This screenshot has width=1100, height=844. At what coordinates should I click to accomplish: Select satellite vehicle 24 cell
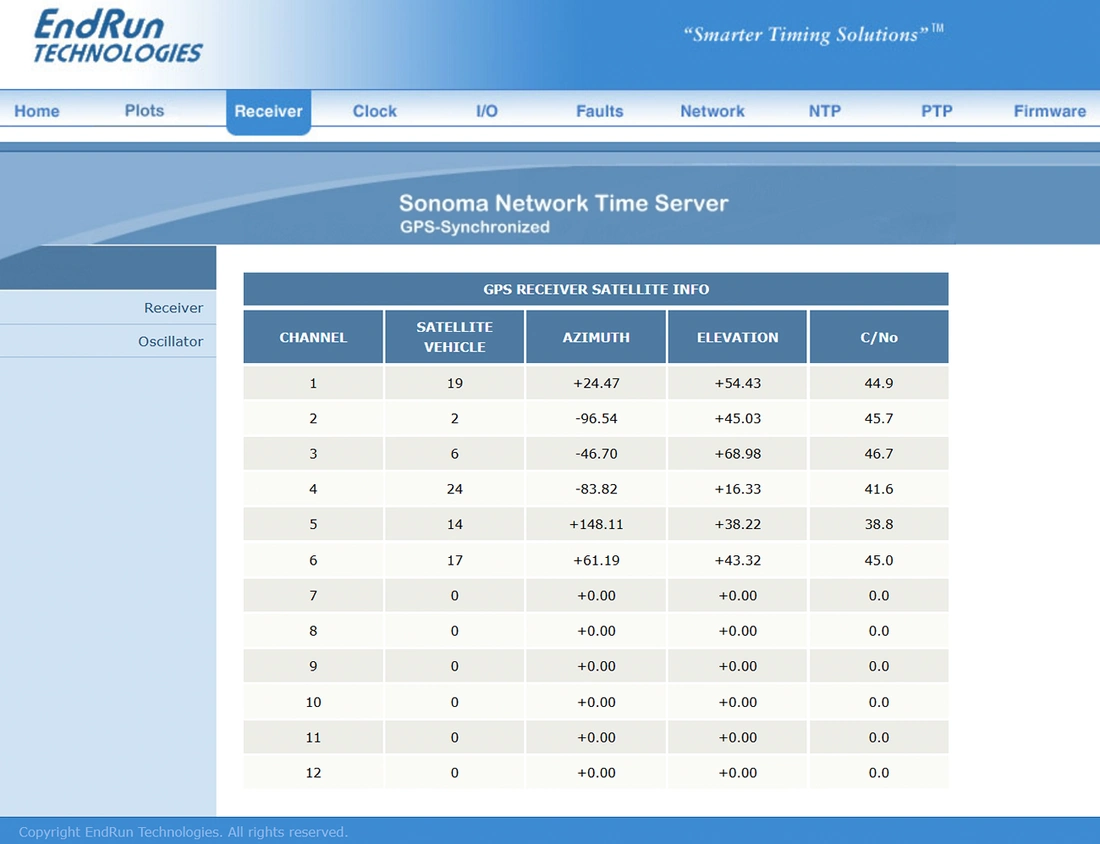(455, 489)
